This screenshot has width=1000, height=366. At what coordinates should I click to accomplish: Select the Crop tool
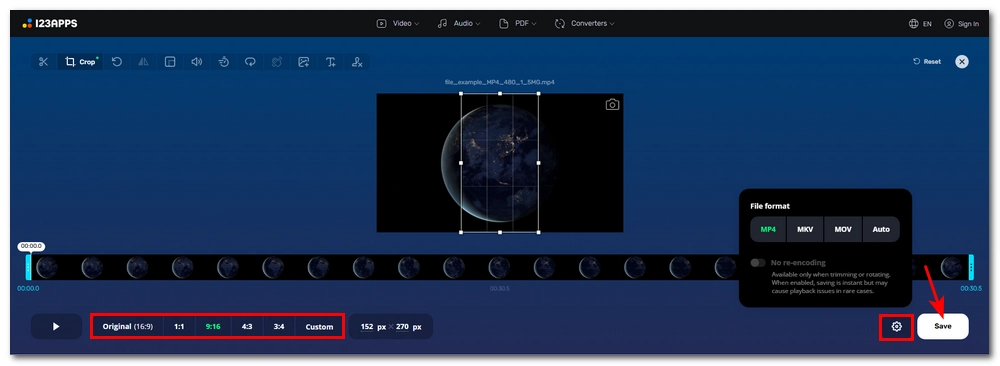tap(80, 62)
